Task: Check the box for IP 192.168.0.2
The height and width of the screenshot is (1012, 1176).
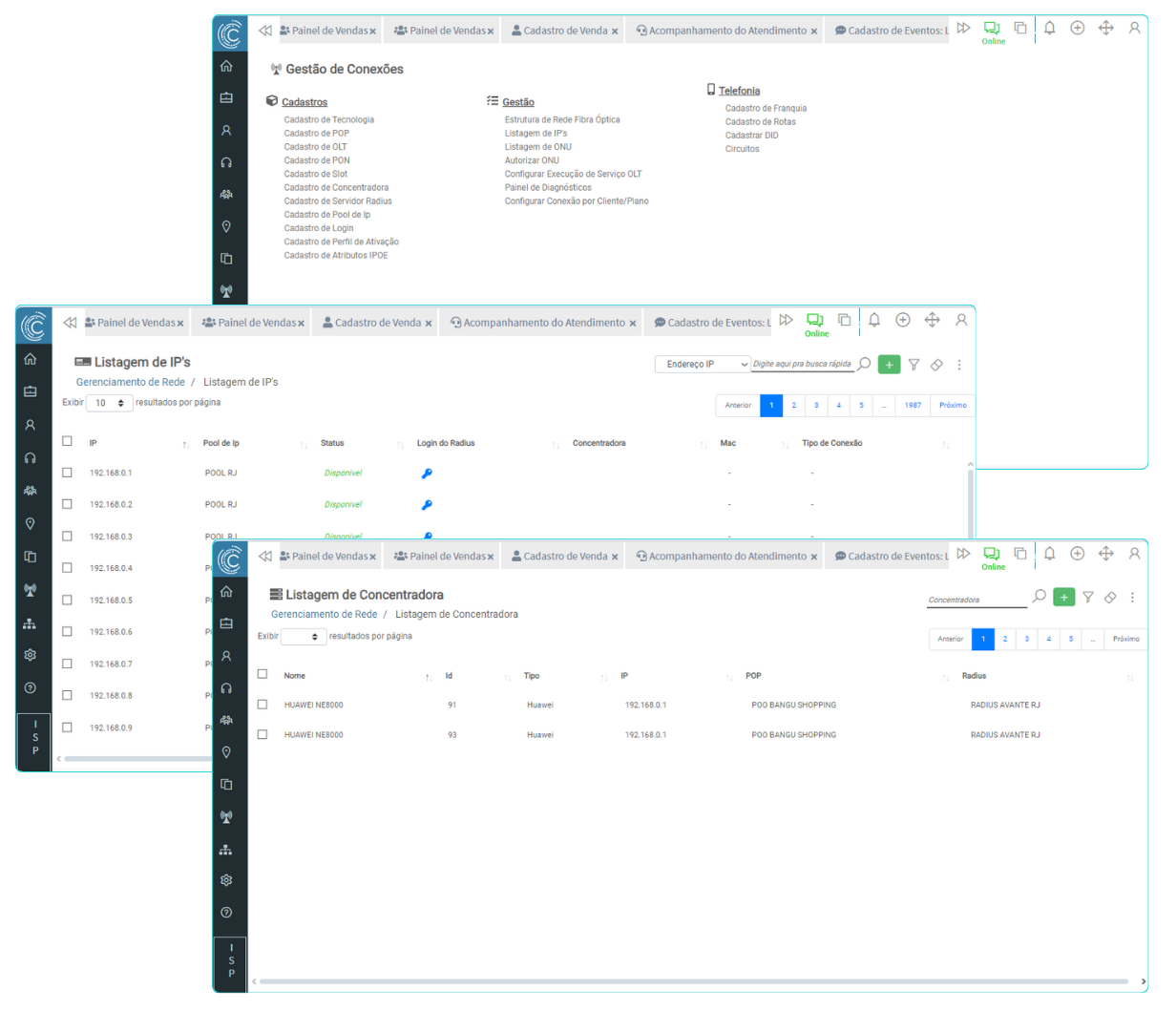Action: tap(67, 504)
